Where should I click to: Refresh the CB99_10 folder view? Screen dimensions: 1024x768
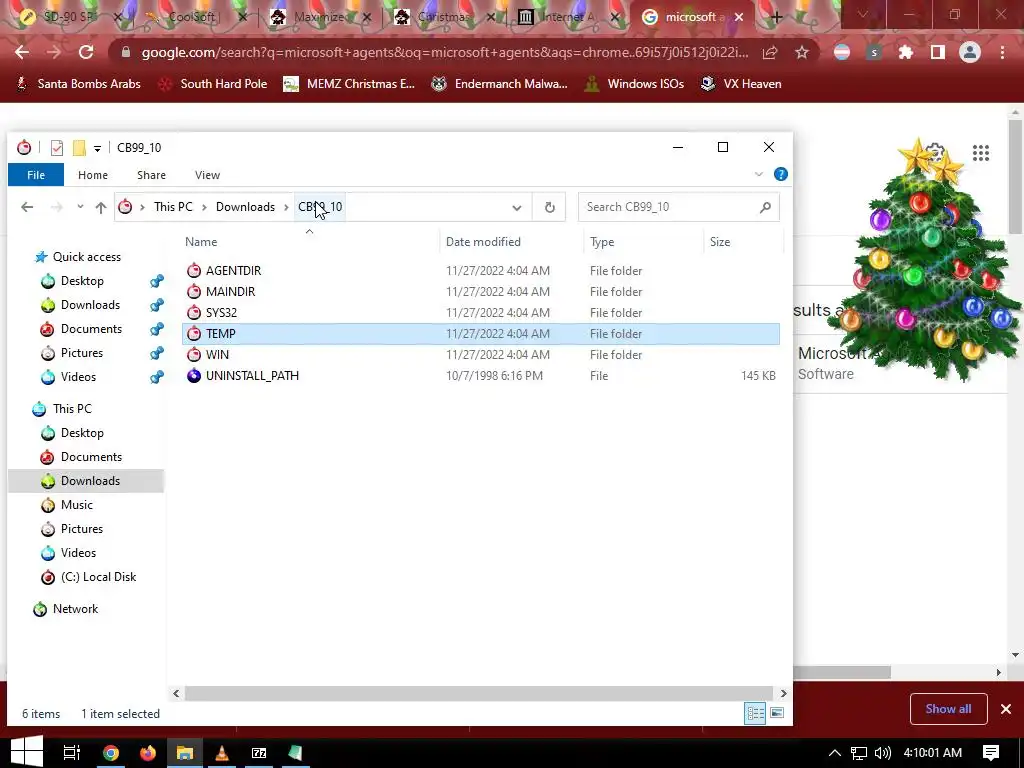click(x=549, y=208)
